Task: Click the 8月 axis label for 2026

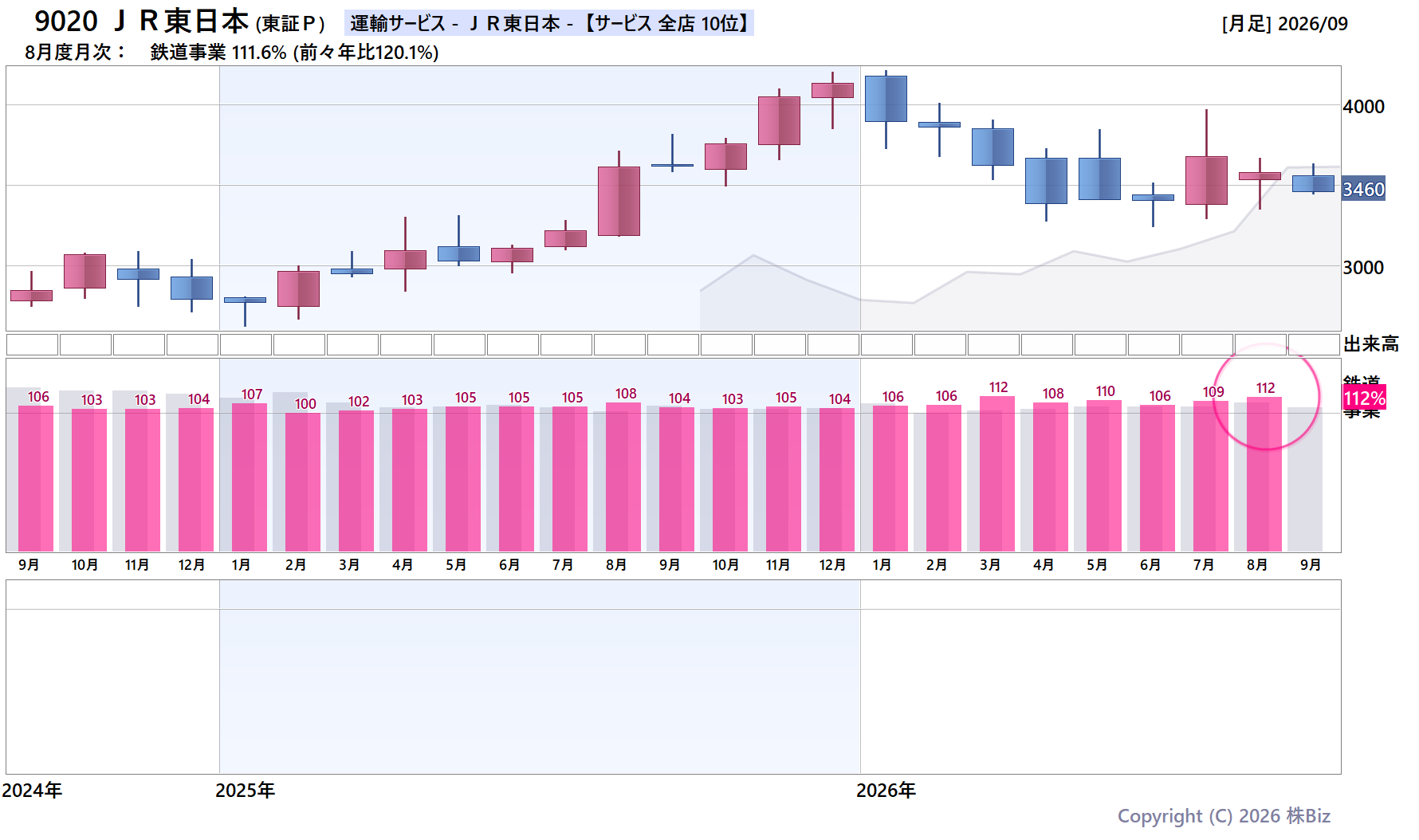Action: point(1257,565)
